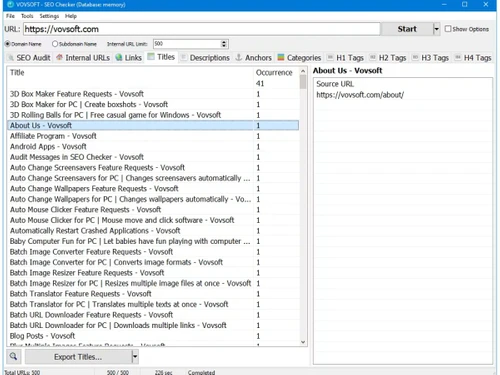This screenshot has width=500, height=375.
Task: Open the Help menu
Action: [71, 16]
